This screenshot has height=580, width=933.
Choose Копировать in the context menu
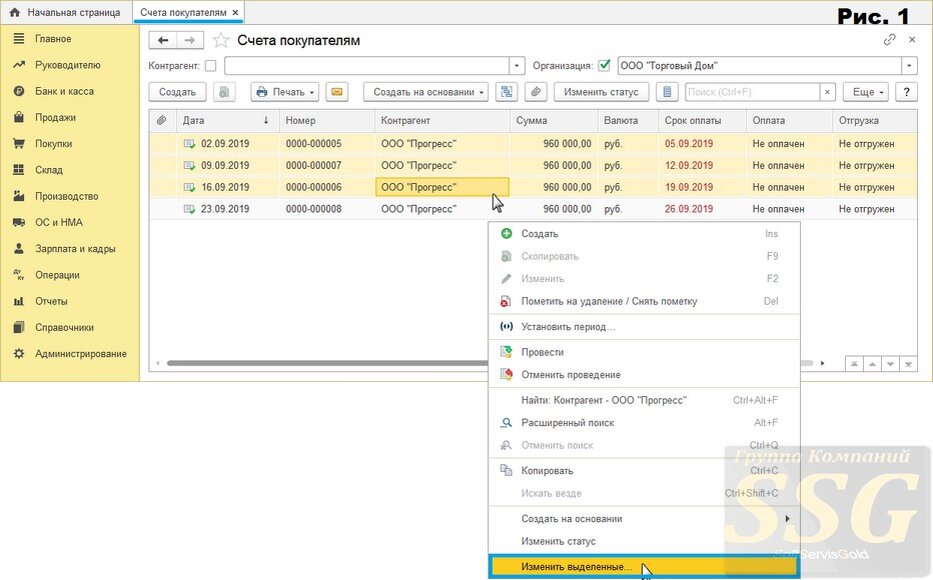(x=644, y=471)
